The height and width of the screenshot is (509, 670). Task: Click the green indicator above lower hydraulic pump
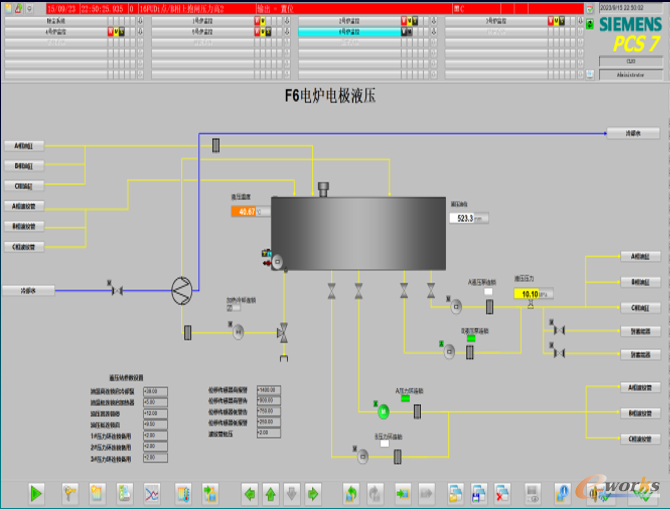(471, 338)
